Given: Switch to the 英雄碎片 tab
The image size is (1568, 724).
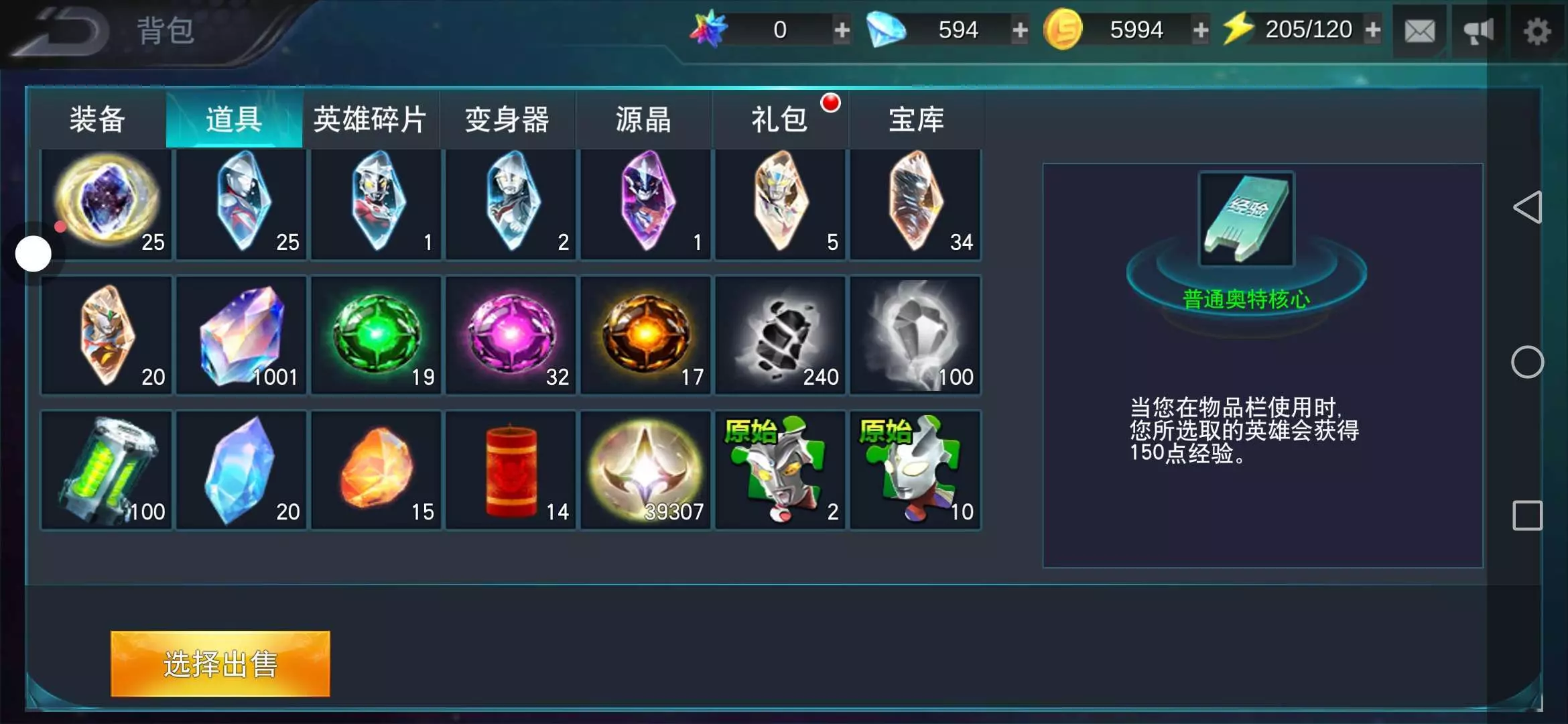Looking at the screenshot, I should click(x=371, y=119).
